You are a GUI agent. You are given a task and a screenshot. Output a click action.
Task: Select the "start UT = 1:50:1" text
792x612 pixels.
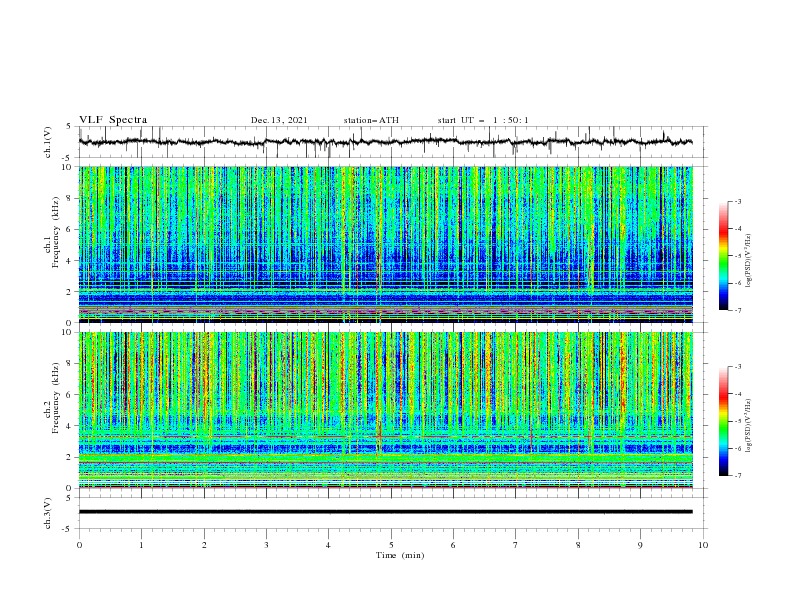[x=483, y=120]
